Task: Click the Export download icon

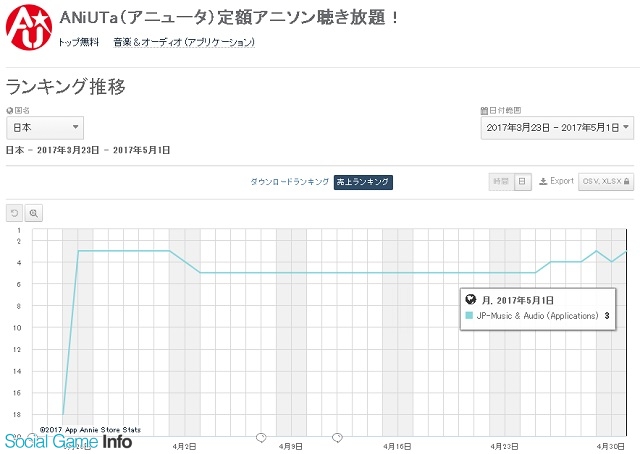Action: (543, 181)
